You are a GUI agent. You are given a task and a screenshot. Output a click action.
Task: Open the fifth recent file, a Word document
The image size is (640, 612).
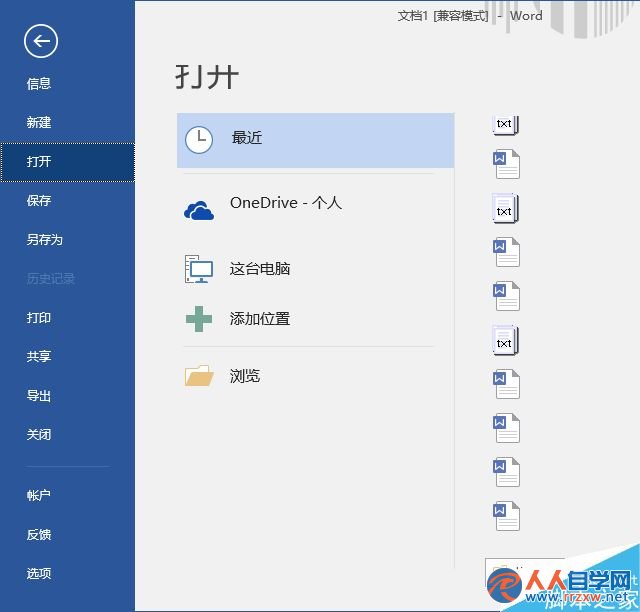click(x=506, y=296)
